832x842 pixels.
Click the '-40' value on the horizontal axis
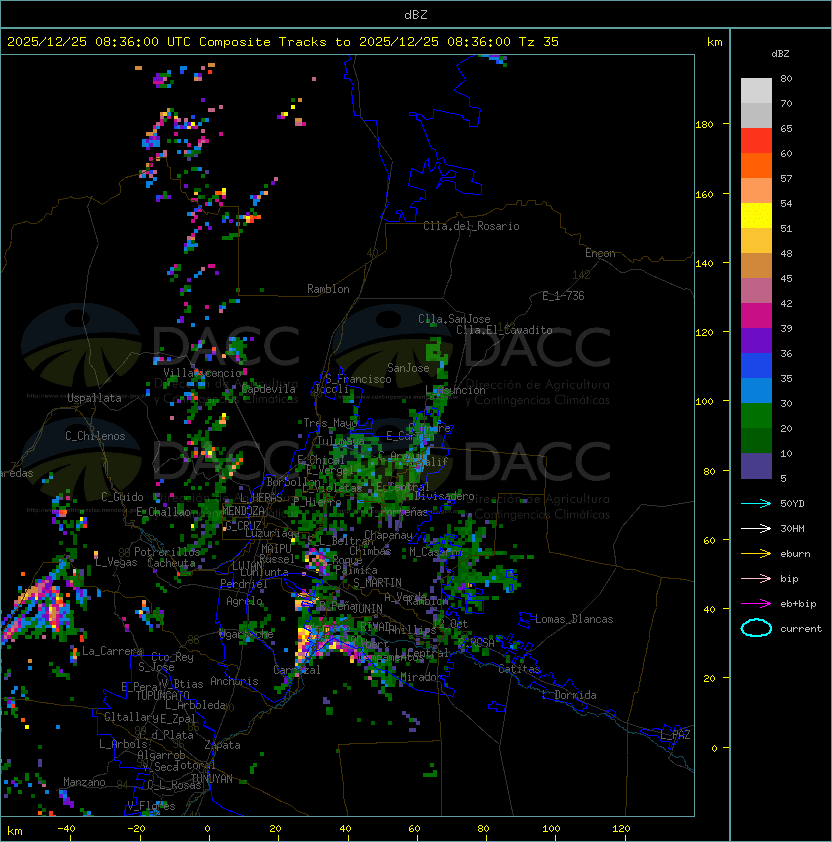67,829
